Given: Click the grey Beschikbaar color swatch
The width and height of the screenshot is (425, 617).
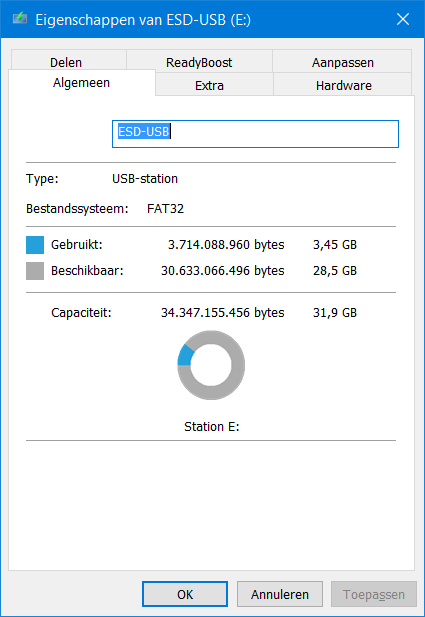Looking at the screenshot, I should pyautogui.click(x=35, y=271).
